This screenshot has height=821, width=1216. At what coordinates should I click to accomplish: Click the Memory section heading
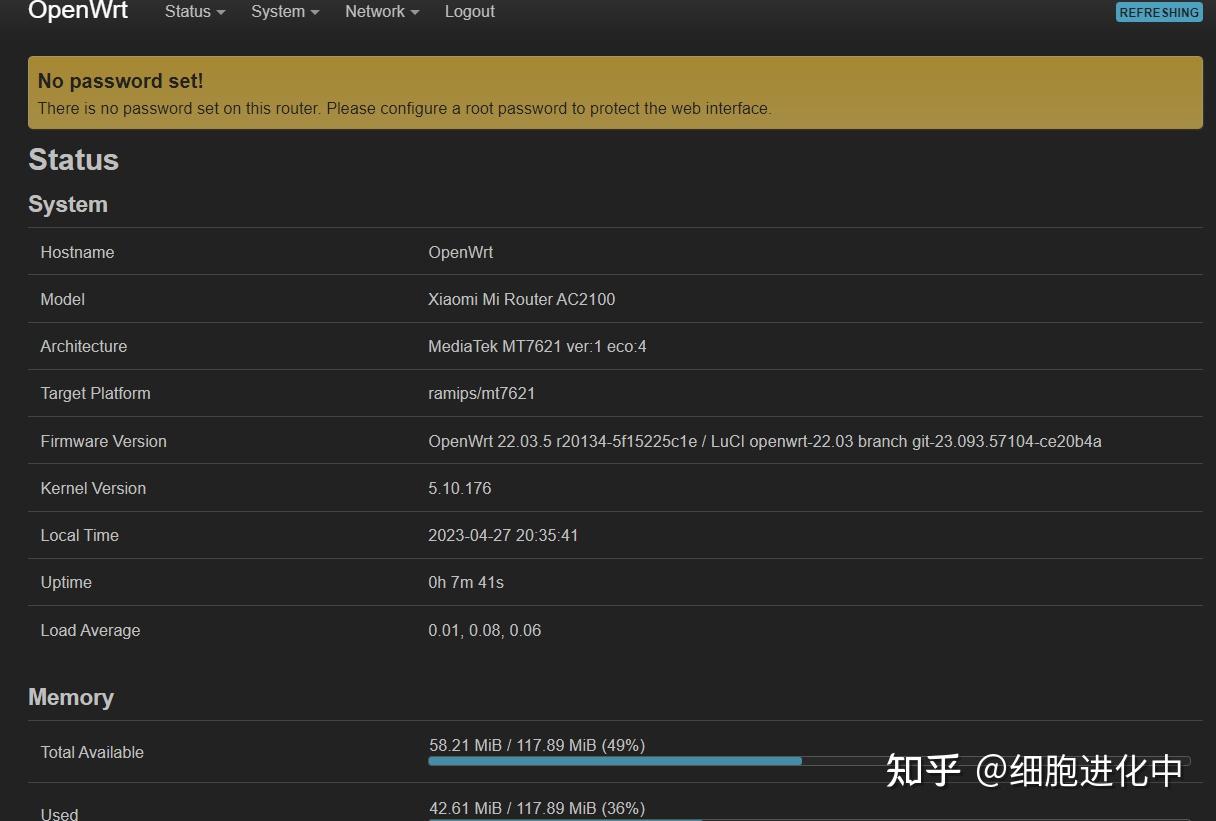(x=71, y=697)
